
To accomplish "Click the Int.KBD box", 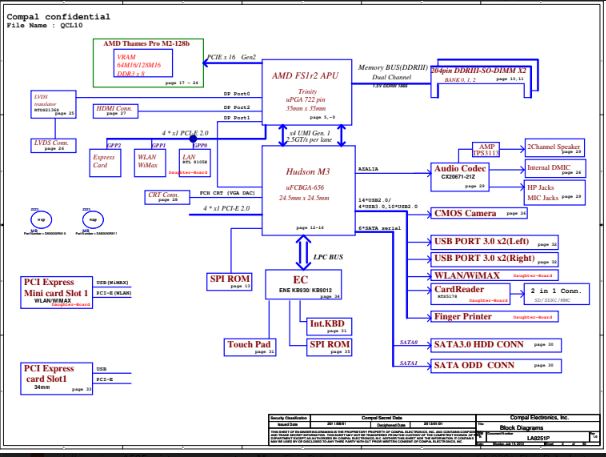I will click(x=329, y=326).
